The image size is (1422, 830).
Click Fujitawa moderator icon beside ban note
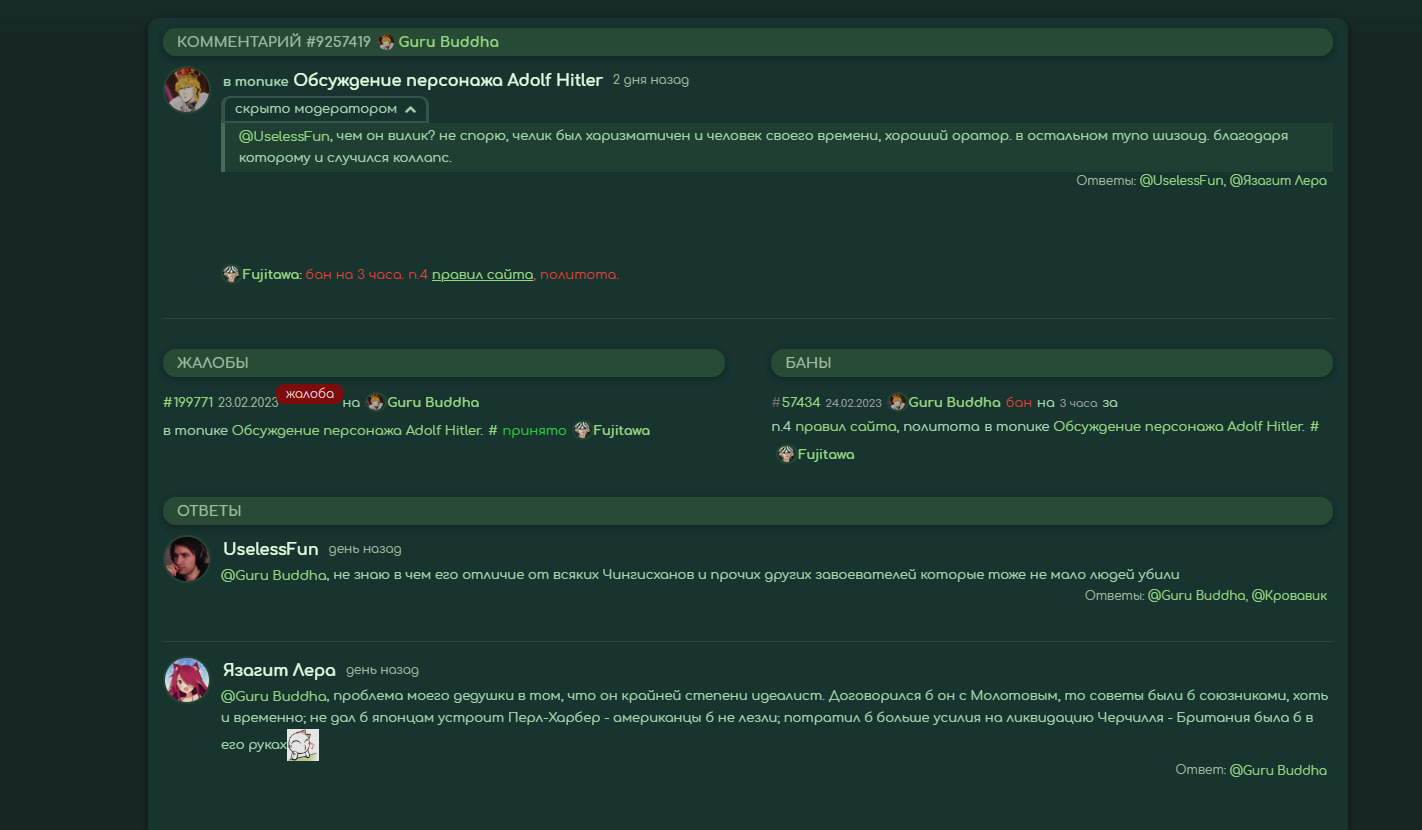click(231, 274)
